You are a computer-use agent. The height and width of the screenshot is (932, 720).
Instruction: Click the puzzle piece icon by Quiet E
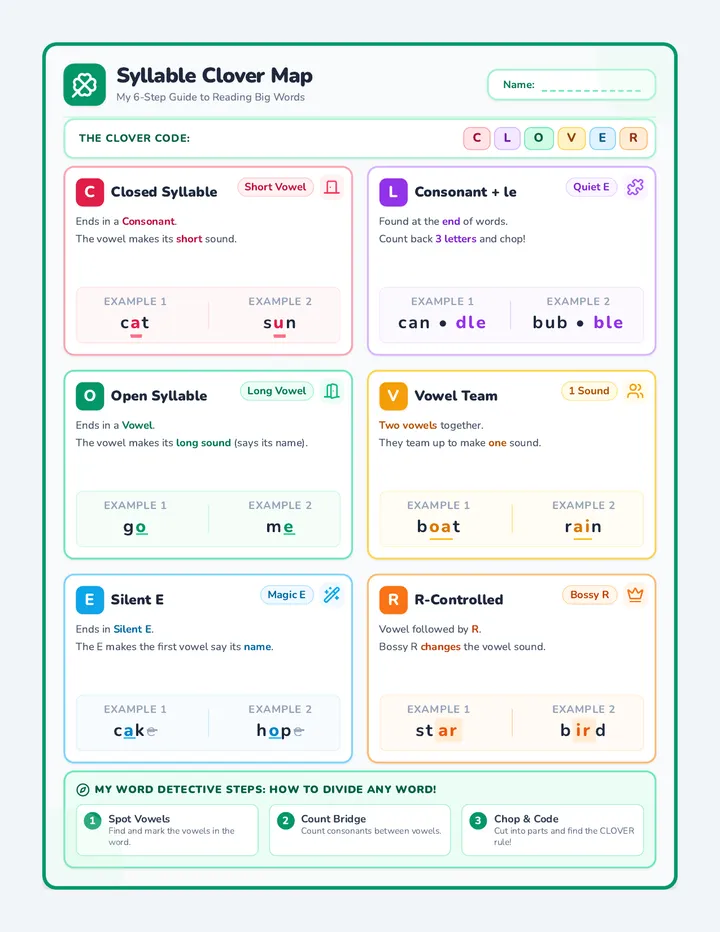[x=635, y=187]
